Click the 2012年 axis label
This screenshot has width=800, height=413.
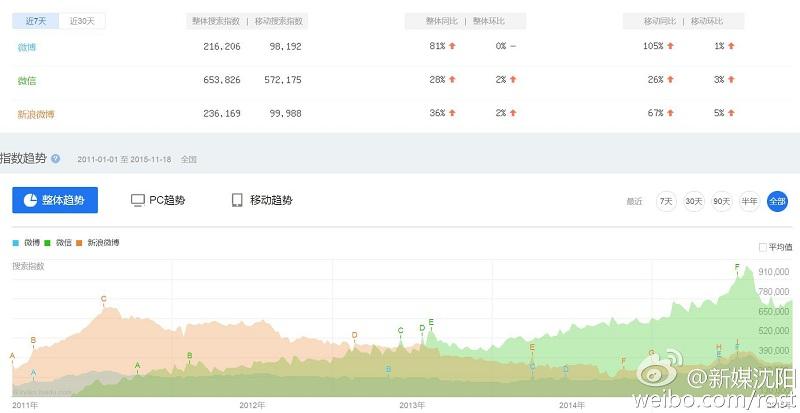coord(252,405)
